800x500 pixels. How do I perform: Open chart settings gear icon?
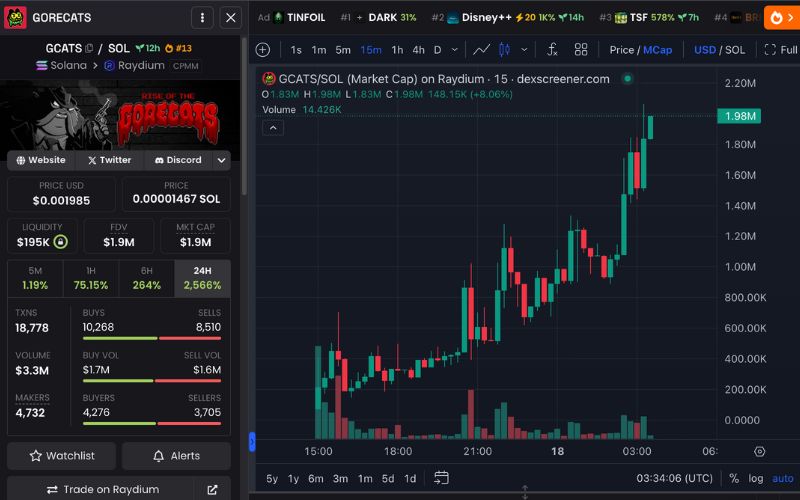click(759, 452)
